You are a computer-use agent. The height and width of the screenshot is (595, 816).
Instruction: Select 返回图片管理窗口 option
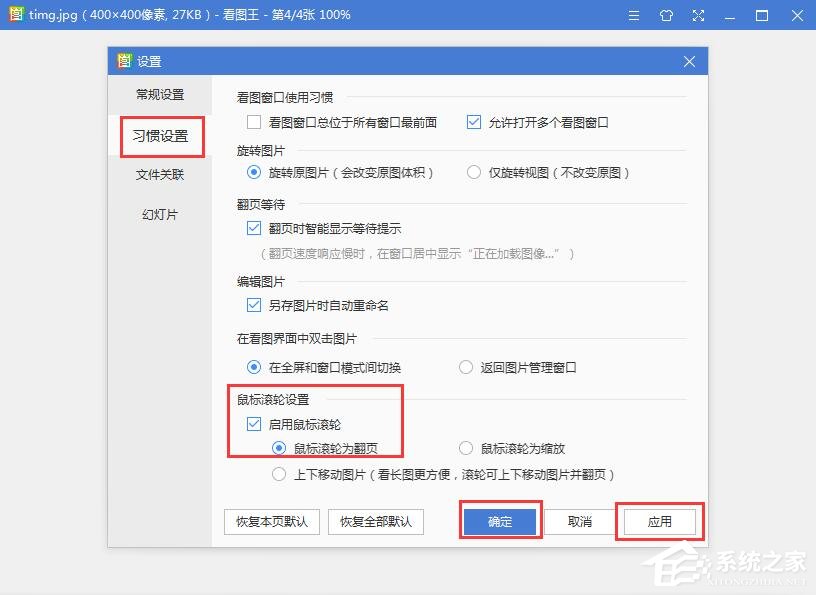coord(465,367)
